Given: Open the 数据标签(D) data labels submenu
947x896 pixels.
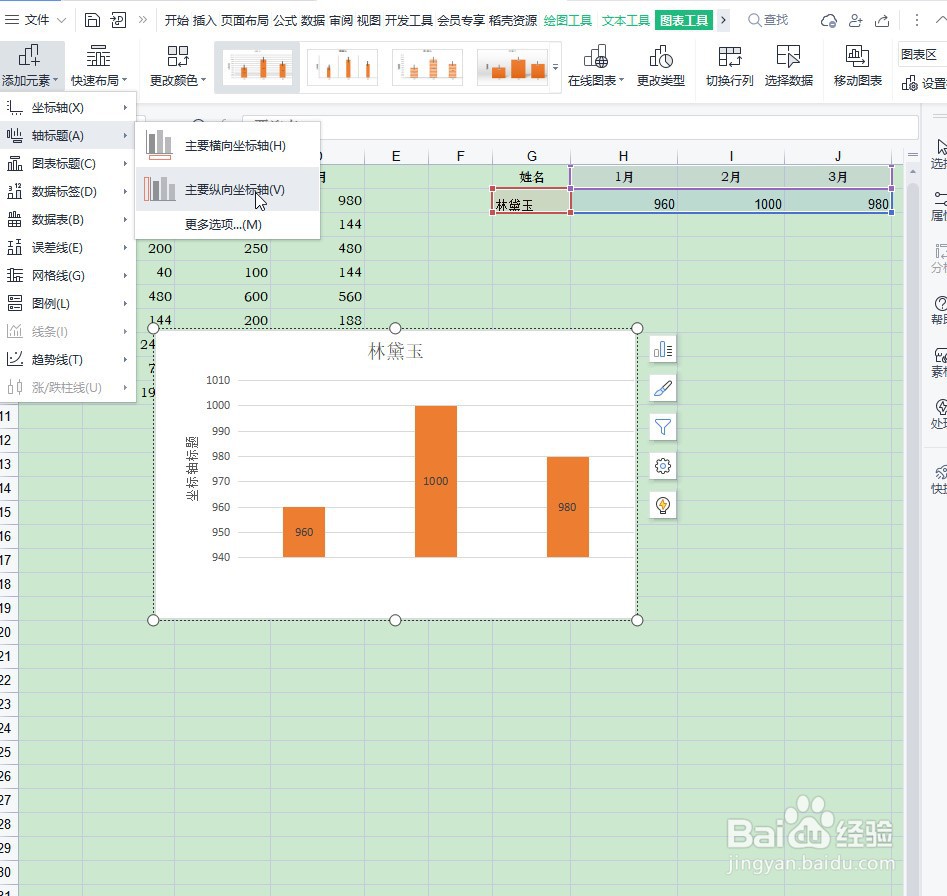Looking at the screenshot, I should pos(68,191).
